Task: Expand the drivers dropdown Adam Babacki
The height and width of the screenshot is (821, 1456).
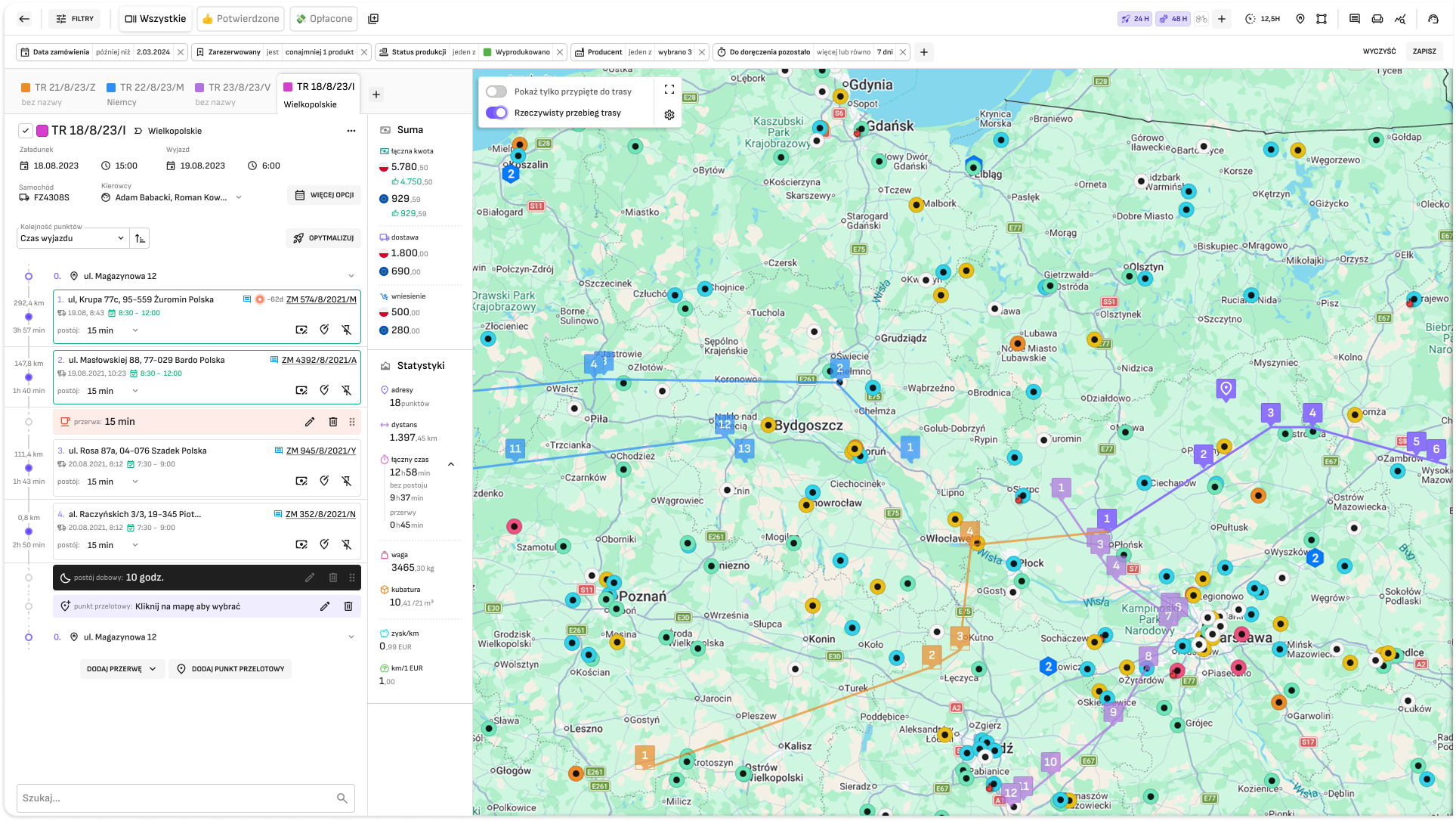Action: 239,197
